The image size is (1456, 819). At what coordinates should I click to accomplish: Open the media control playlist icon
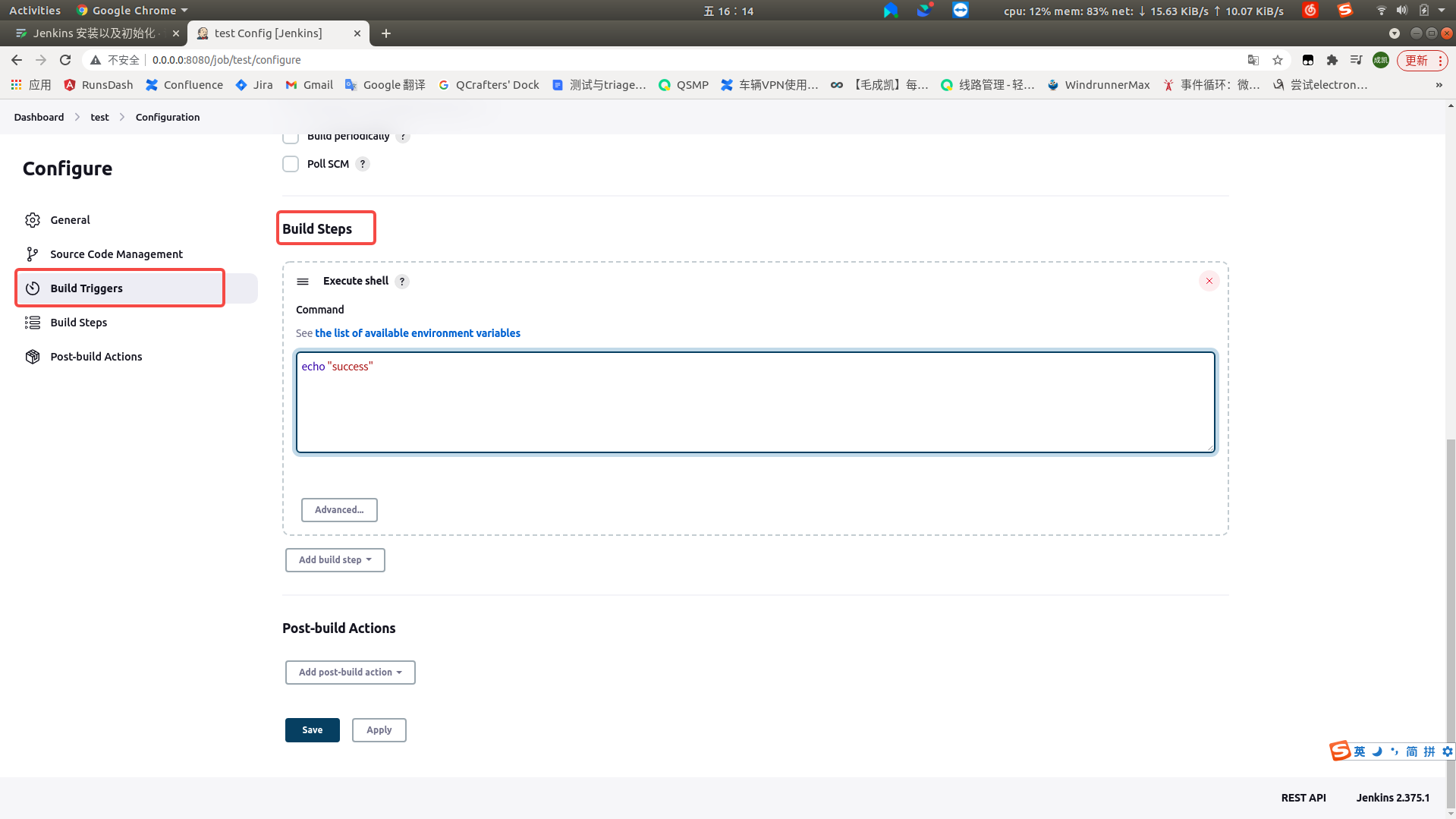(1357, 60)
